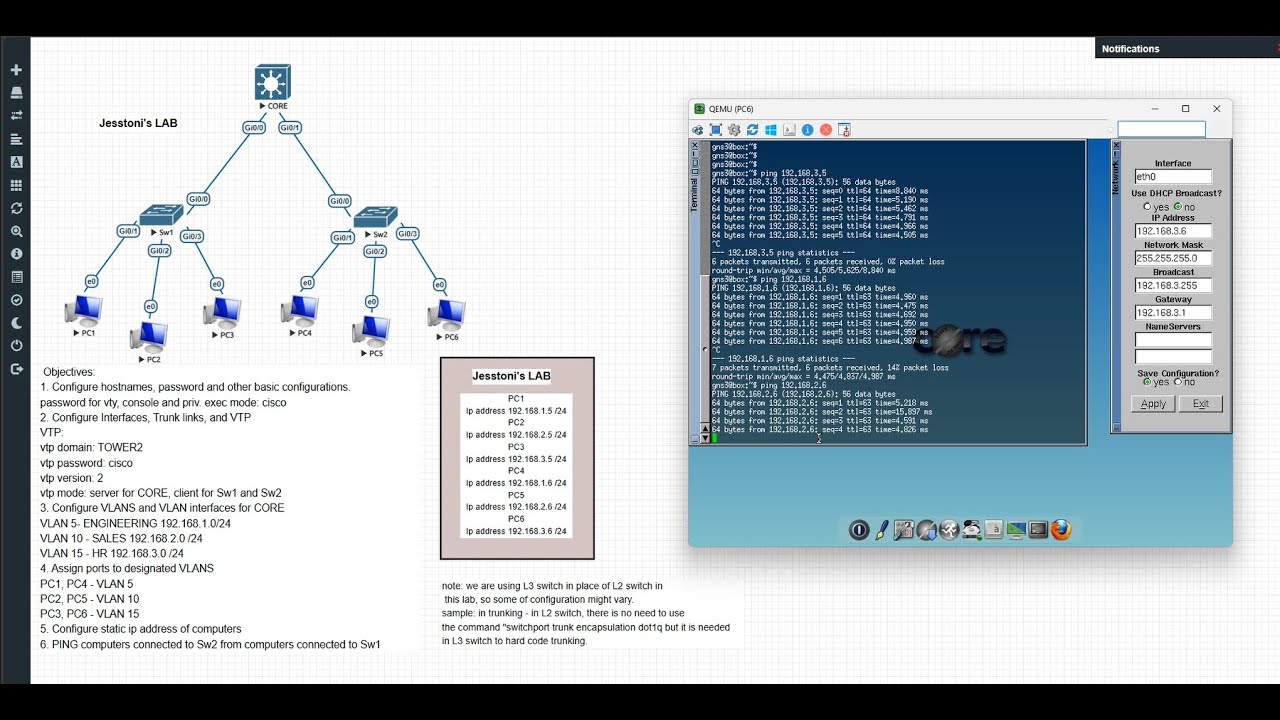Select the PC2 computer node

click(x=148, y=336)
